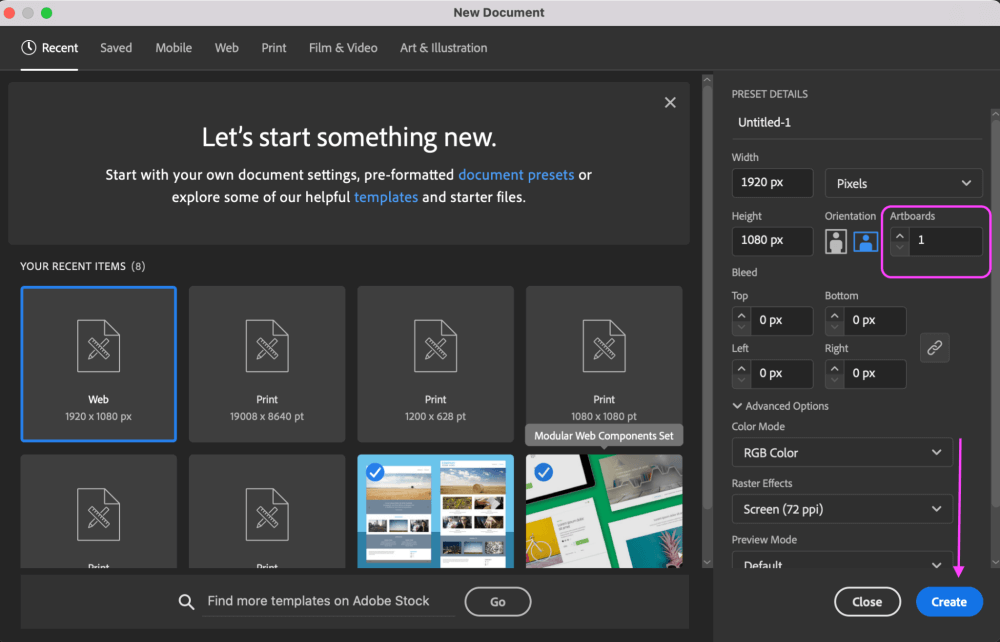The width and height of the screenshot is (1000, 642).
Task: Open the Raster Effects Screen dropdown
Action: click(x=842, y=509)
